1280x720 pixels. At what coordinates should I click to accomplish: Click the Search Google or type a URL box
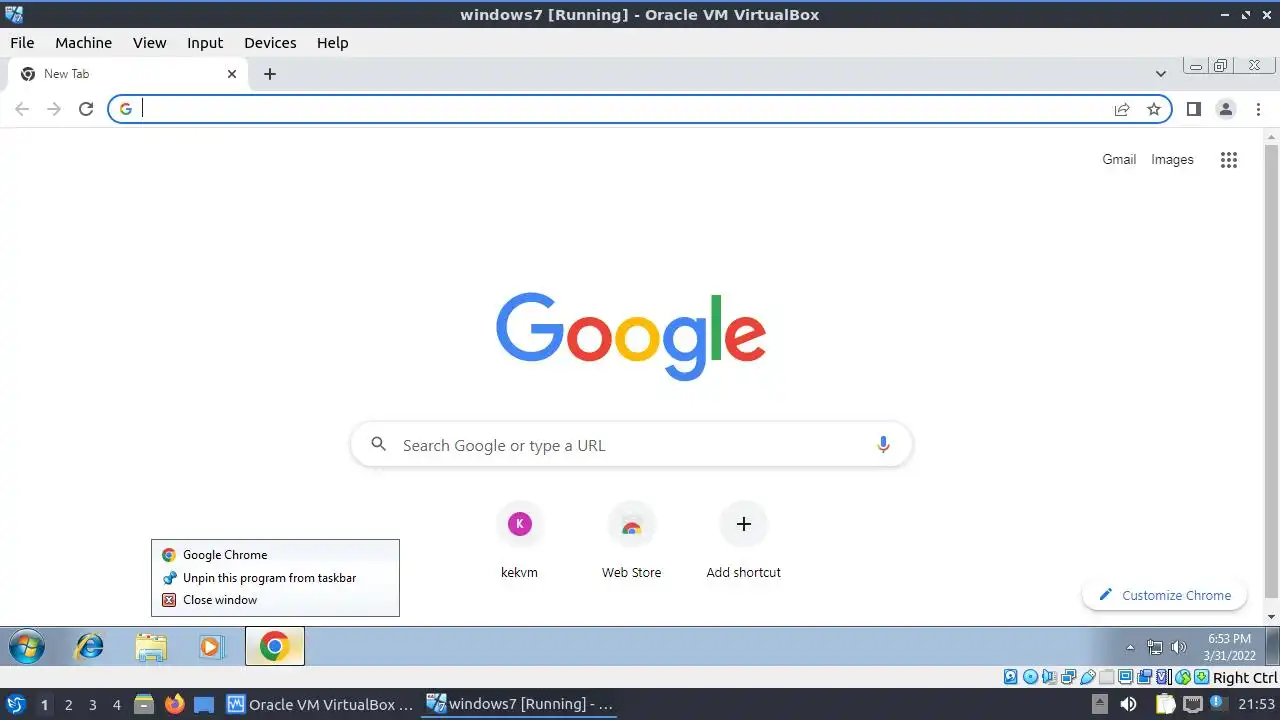click(631, 445)
